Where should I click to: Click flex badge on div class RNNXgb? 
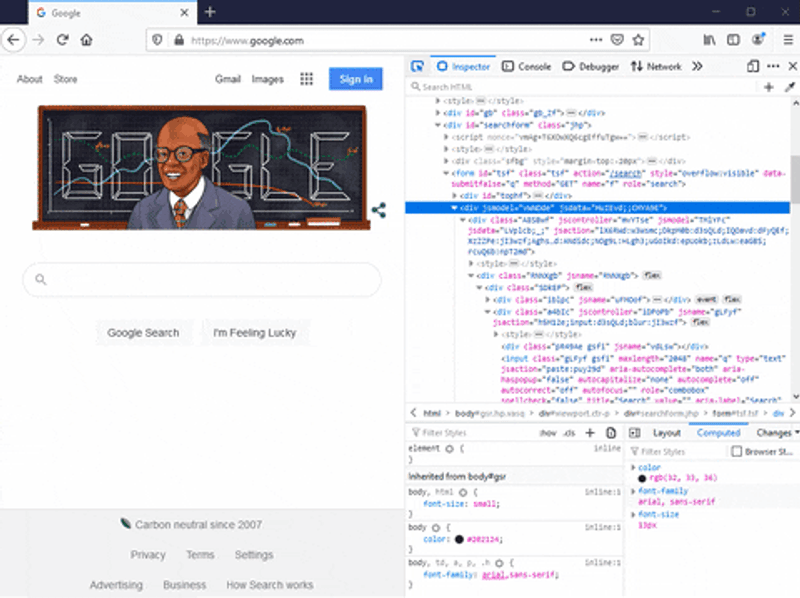click(652, 276)
